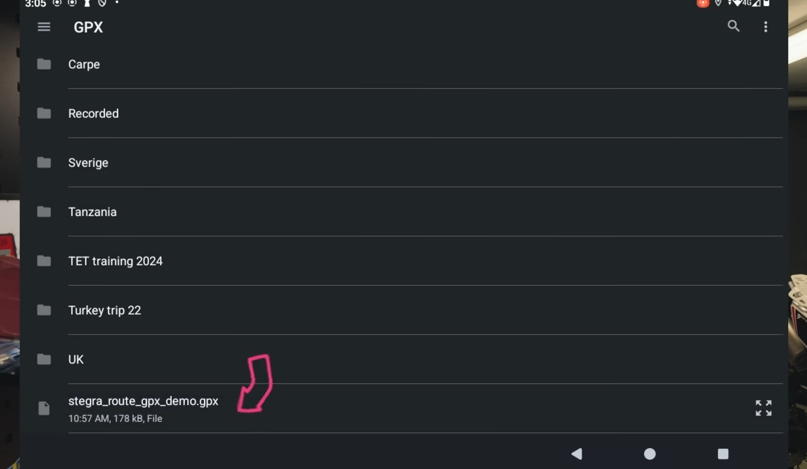The image size is (807, 469).
Task: Click the UK folder icon
Action: 44,359
